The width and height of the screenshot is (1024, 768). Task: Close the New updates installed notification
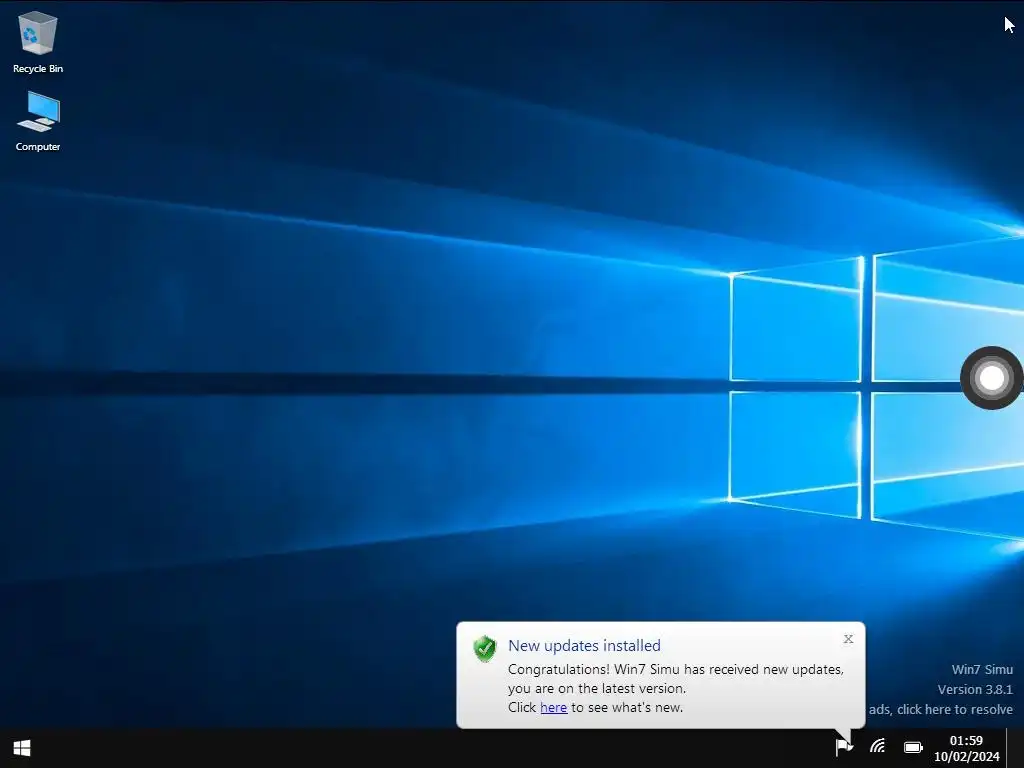(x=848, y=639)
